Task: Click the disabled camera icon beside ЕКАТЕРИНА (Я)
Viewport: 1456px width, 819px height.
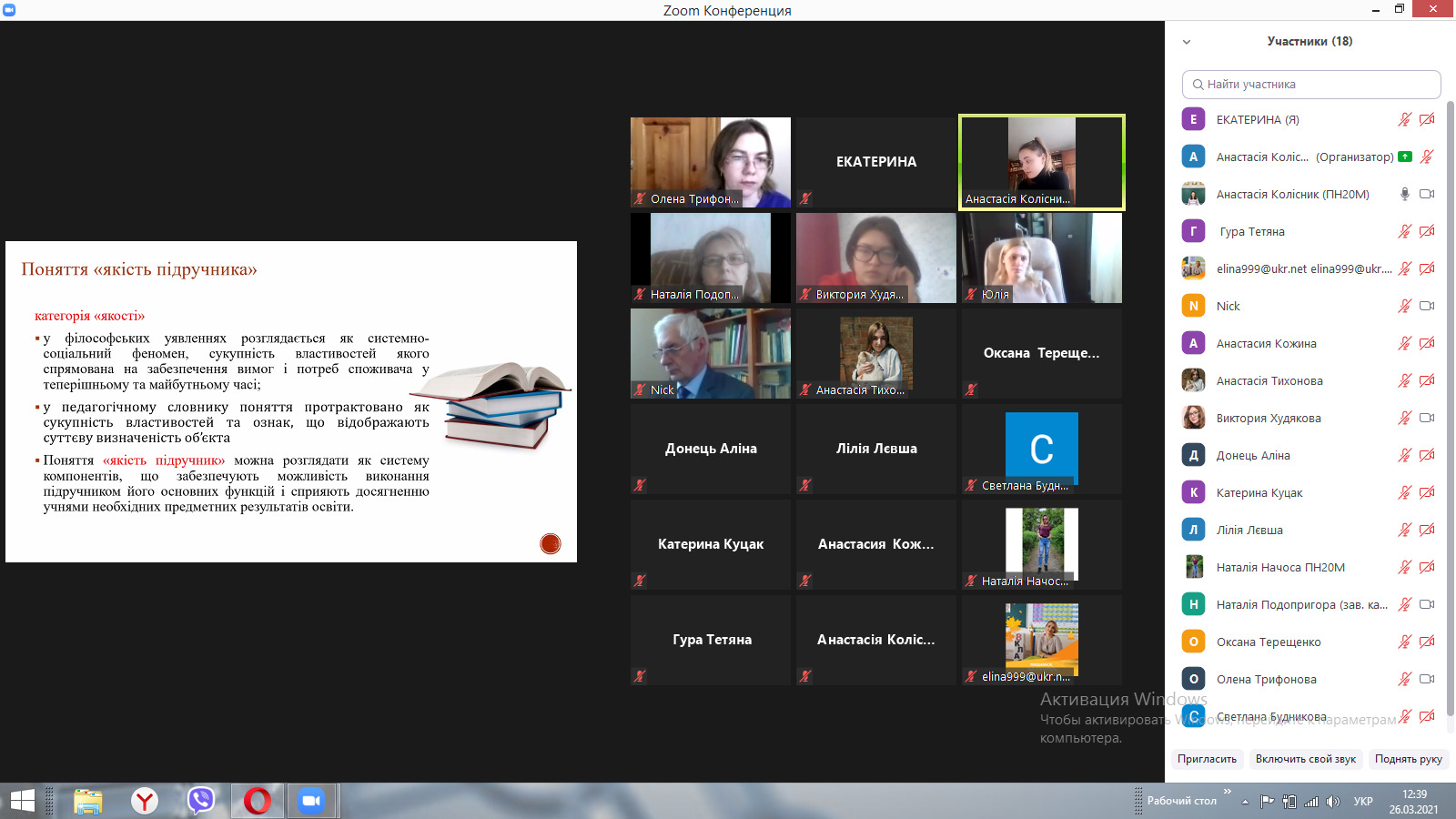Action: tap(1427, 119)
